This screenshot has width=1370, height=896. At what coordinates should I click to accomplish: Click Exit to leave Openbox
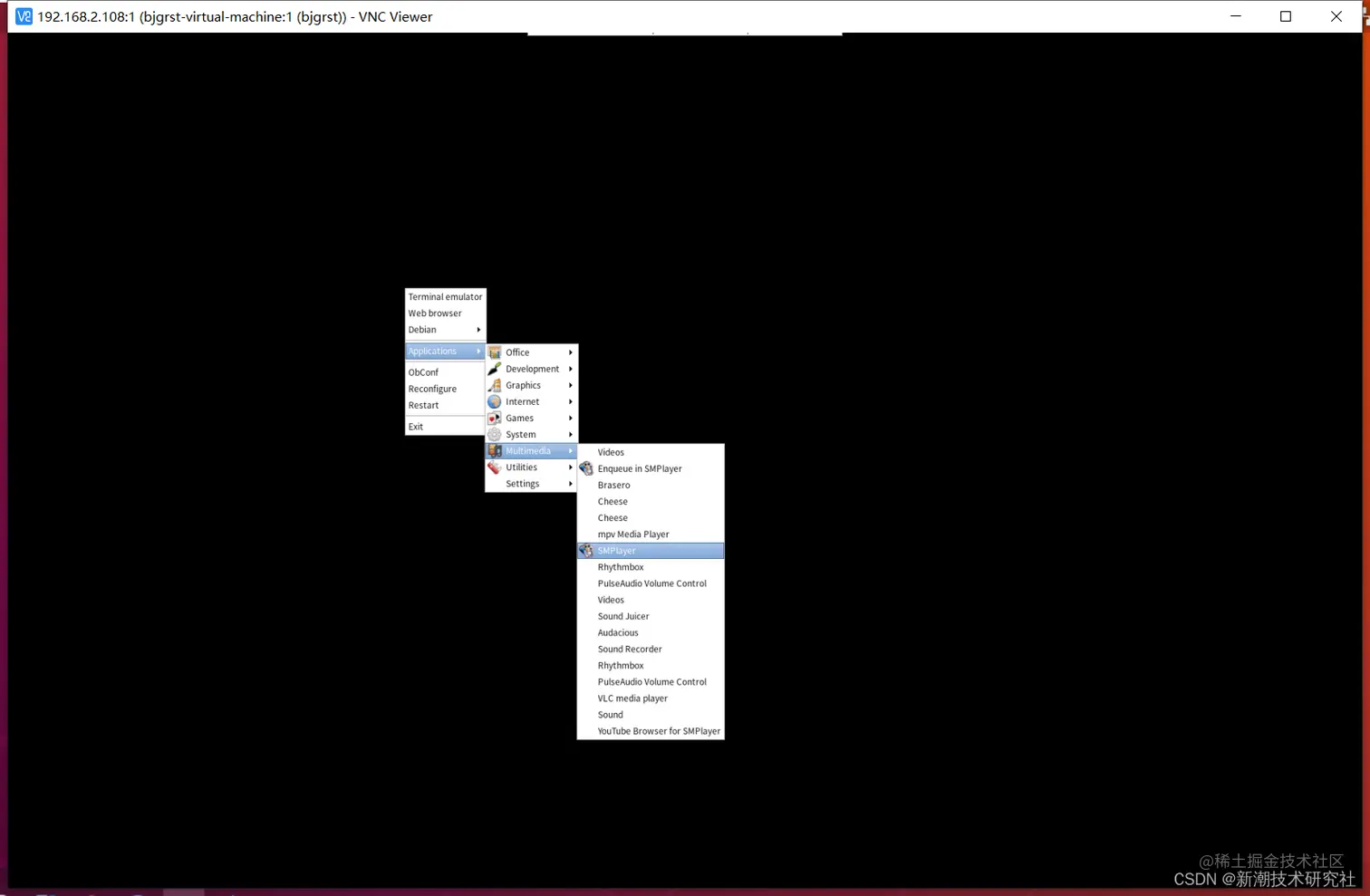point(415,426)
